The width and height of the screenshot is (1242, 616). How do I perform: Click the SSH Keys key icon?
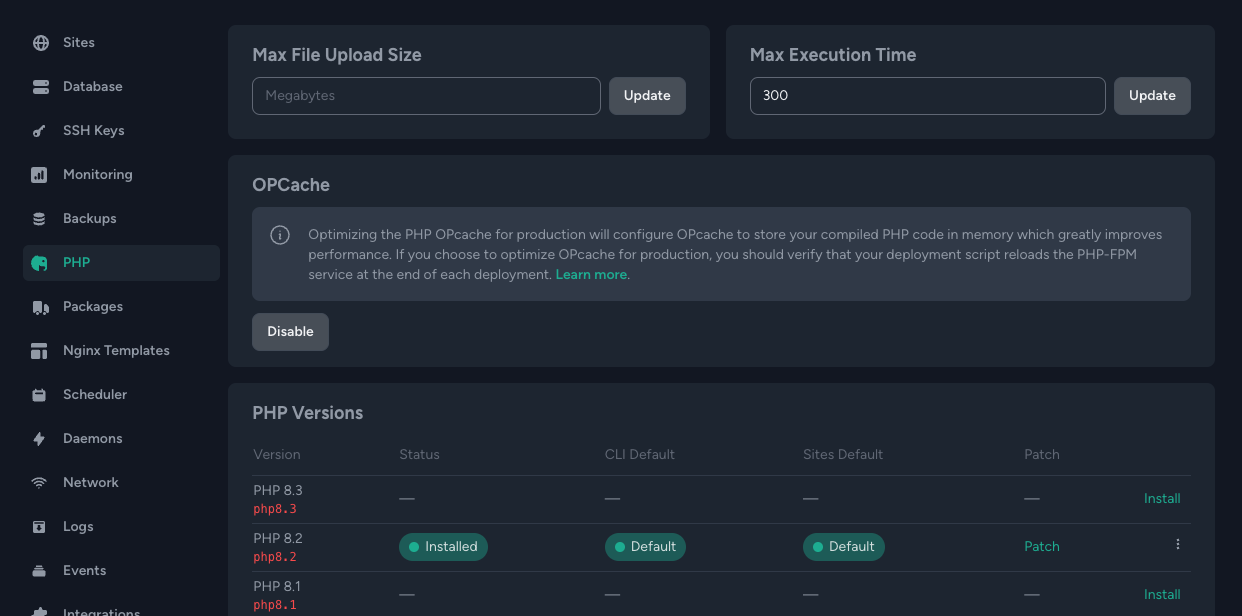pyautogui.click(x=40, y=131)
